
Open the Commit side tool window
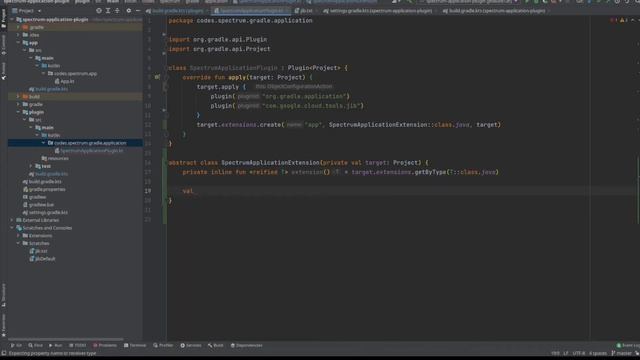pyautogui.click(x=4, y=45)
